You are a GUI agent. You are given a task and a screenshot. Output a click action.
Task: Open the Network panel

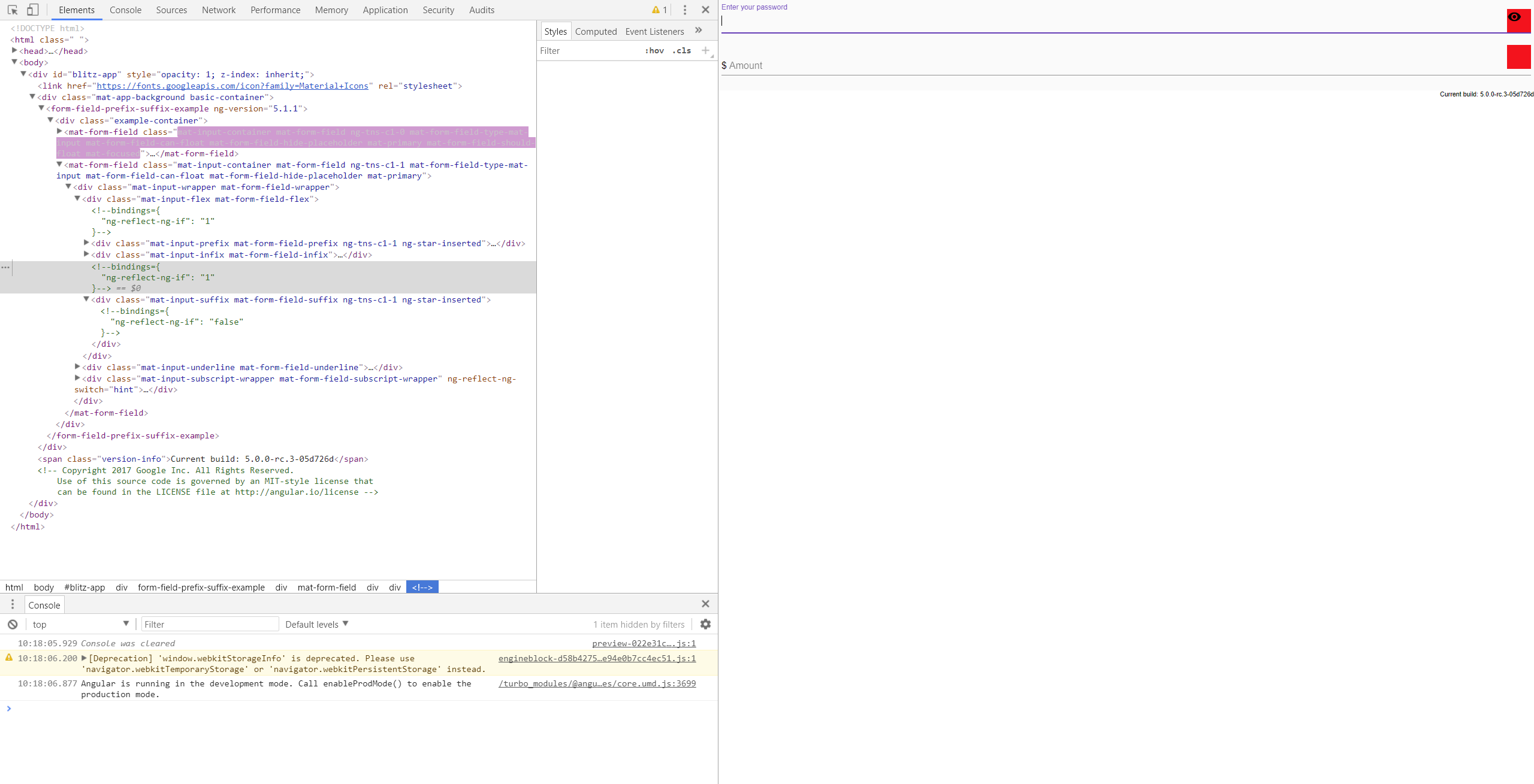point(218,10)
